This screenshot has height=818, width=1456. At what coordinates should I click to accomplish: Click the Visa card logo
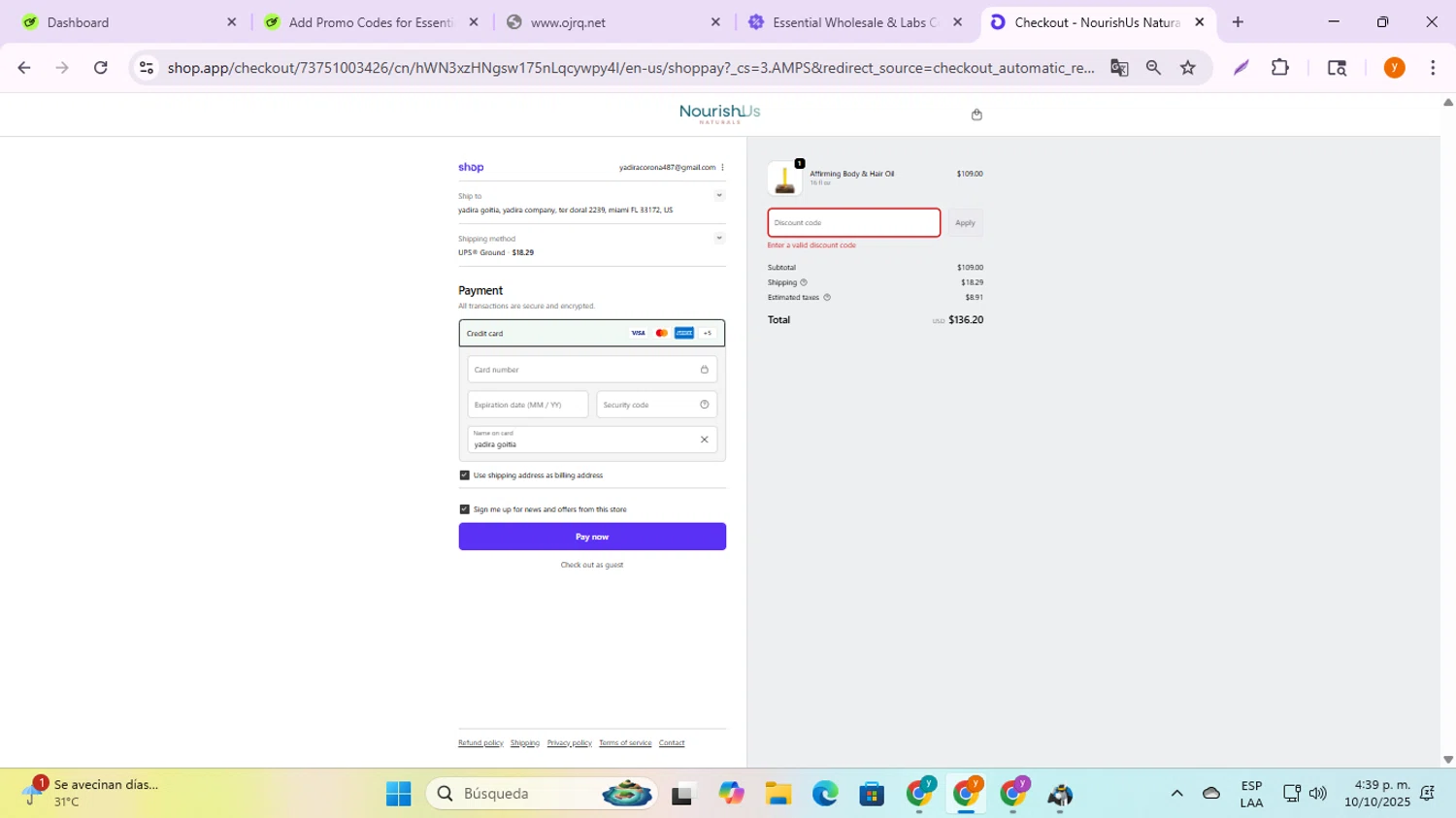point(638,333)
